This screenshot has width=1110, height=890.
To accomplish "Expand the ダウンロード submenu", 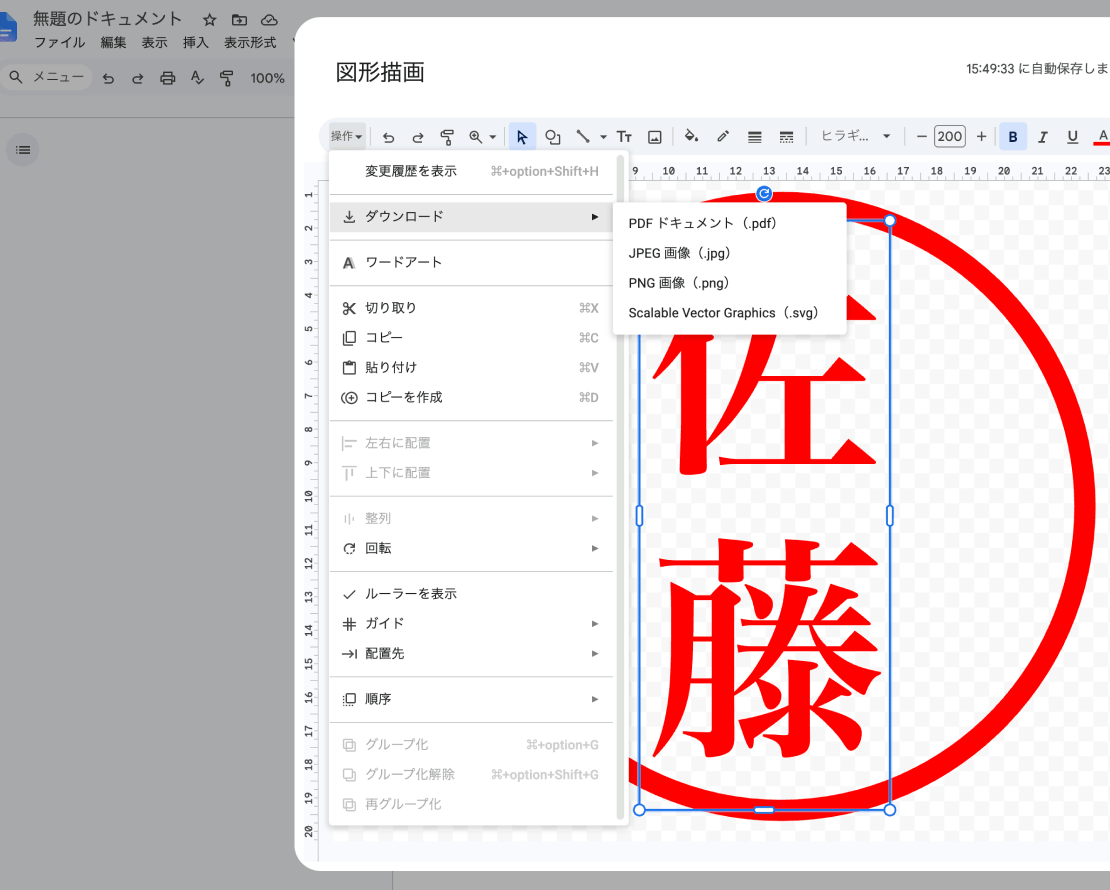I will click(x=471, y=217).
